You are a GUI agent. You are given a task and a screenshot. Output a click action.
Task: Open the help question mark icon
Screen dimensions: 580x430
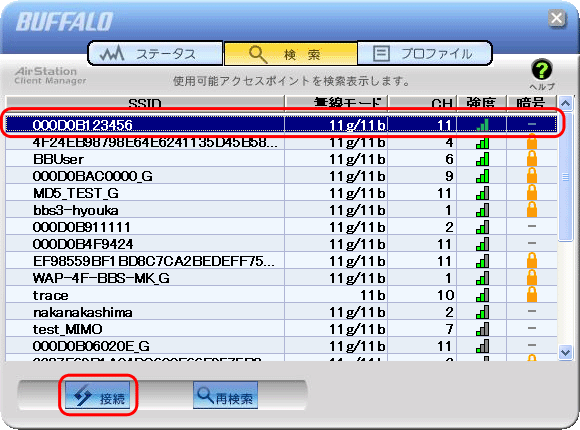(542, 69)
